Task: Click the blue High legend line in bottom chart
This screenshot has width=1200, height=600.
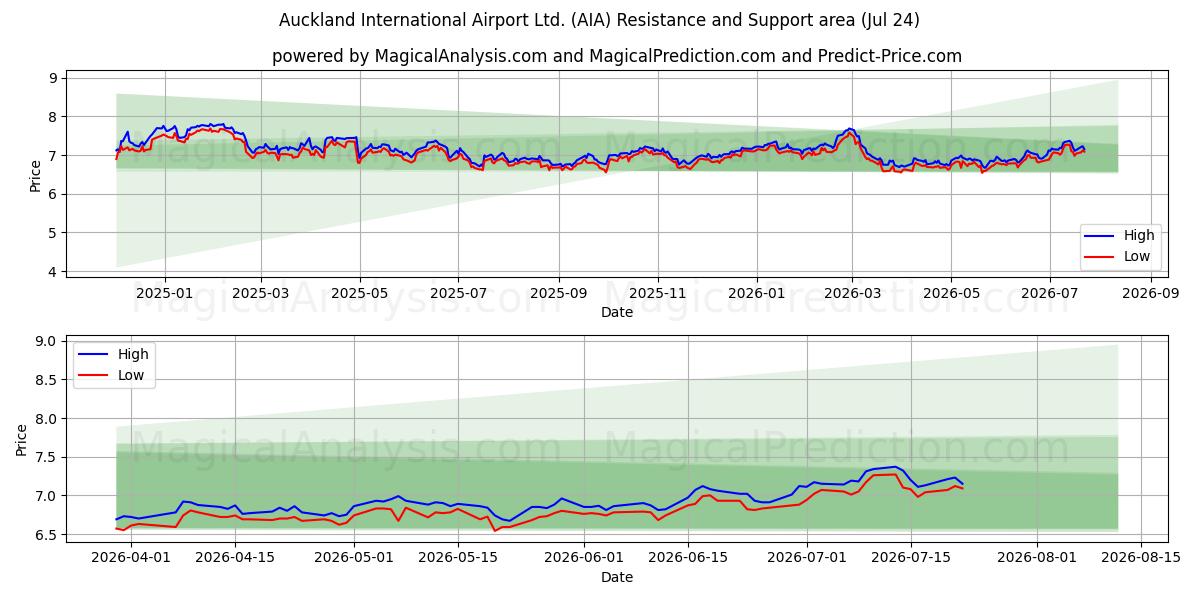Action: [x=94, y=354]
